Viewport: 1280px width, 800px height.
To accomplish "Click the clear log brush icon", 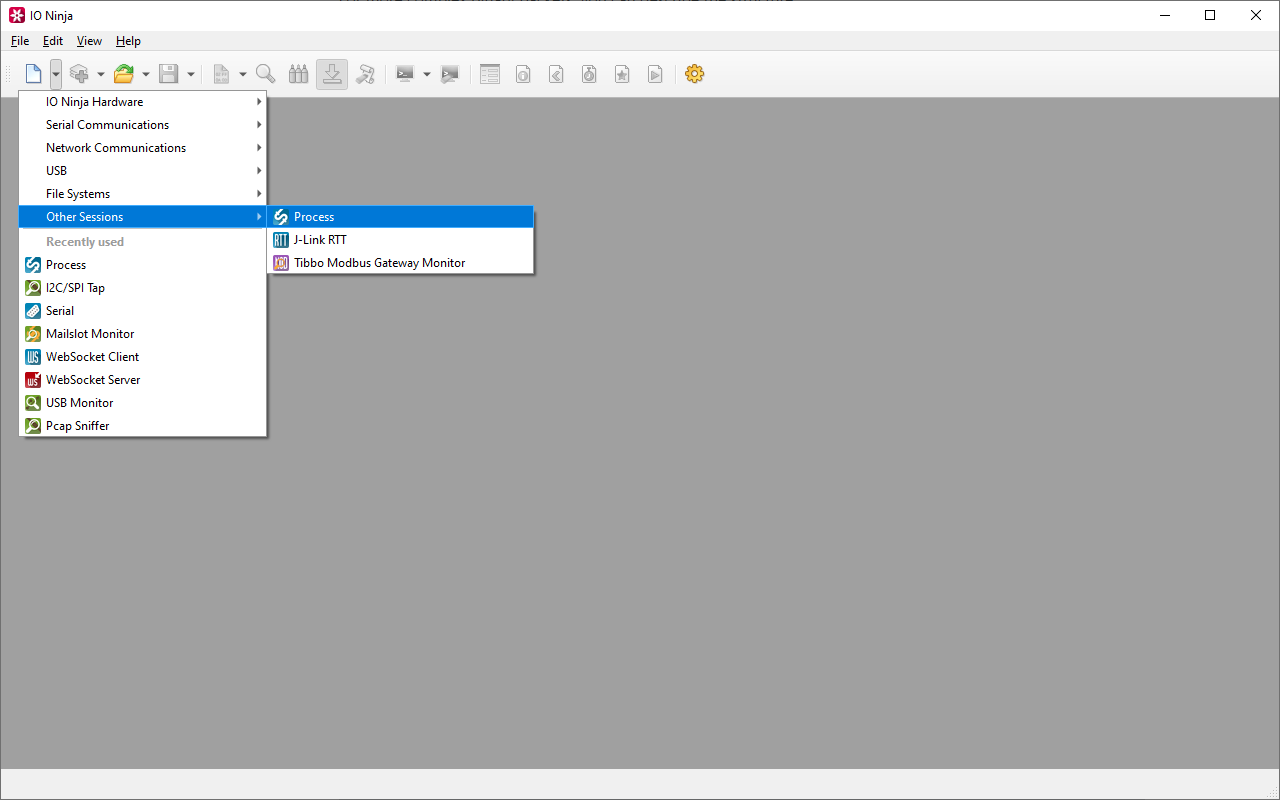I will point(366,74).
